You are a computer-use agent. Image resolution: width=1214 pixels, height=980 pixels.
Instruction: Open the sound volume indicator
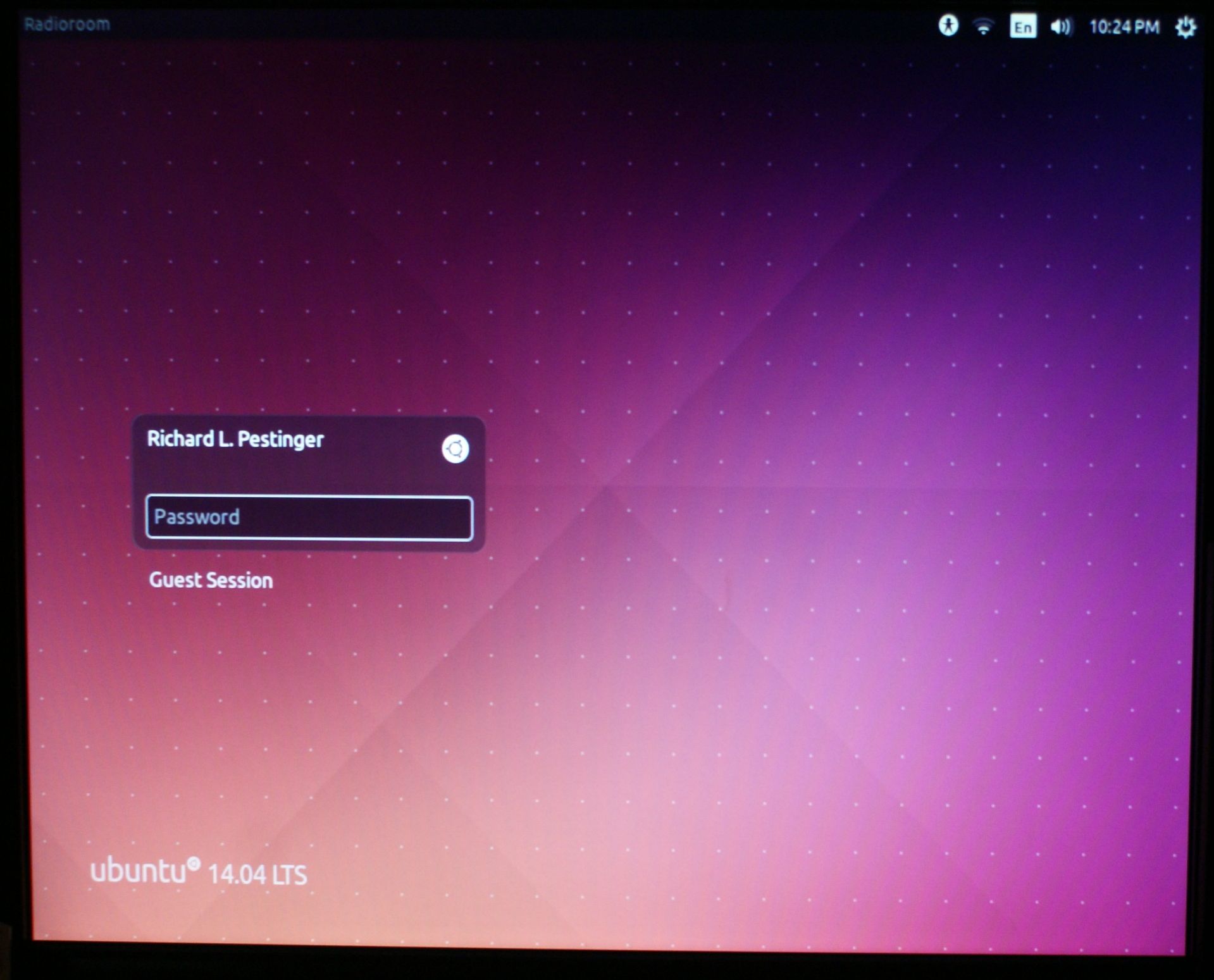[x=1061, y=27]
